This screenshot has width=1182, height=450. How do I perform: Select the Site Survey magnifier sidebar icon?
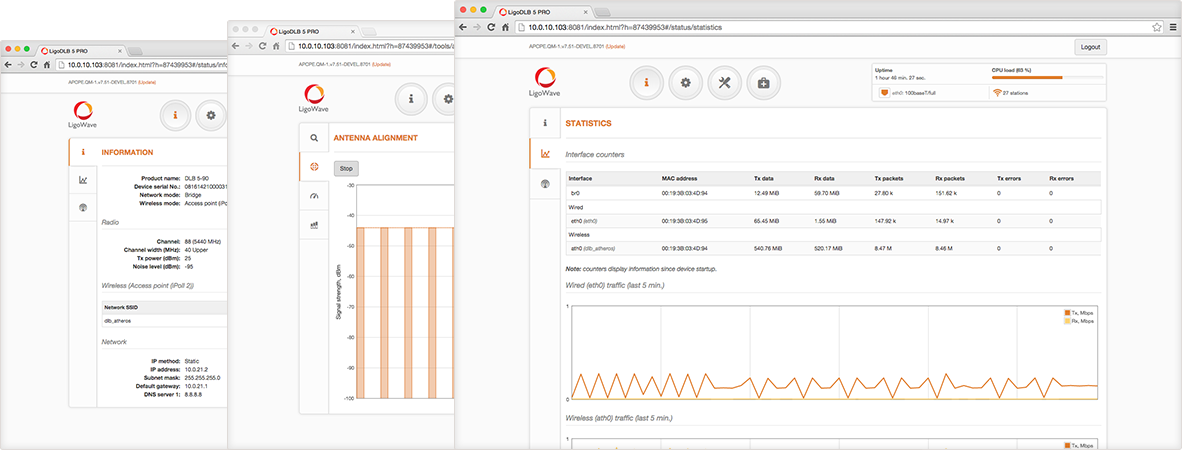(314, 138)
